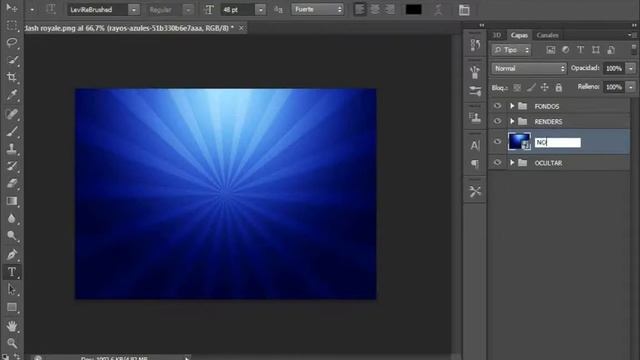Toggle type layer filter
This screenshot has height=360, width=640.
(580, 50)
